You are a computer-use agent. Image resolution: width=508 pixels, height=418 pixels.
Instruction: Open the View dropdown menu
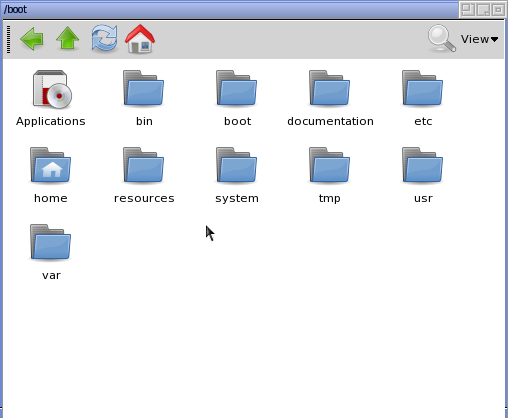pos(479,39)
